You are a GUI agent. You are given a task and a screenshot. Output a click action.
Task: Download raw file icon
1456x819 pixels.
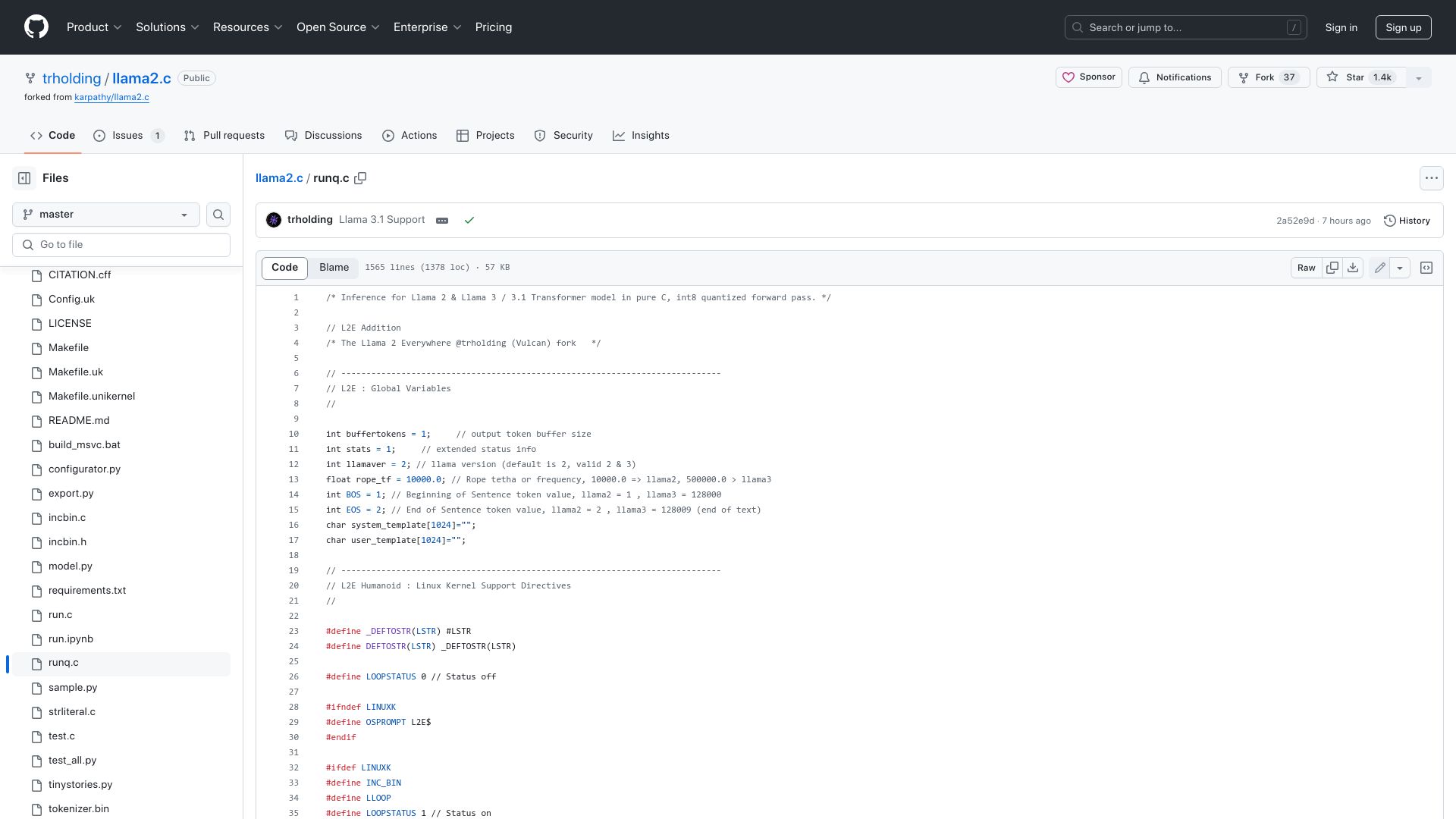point(1353,268)
